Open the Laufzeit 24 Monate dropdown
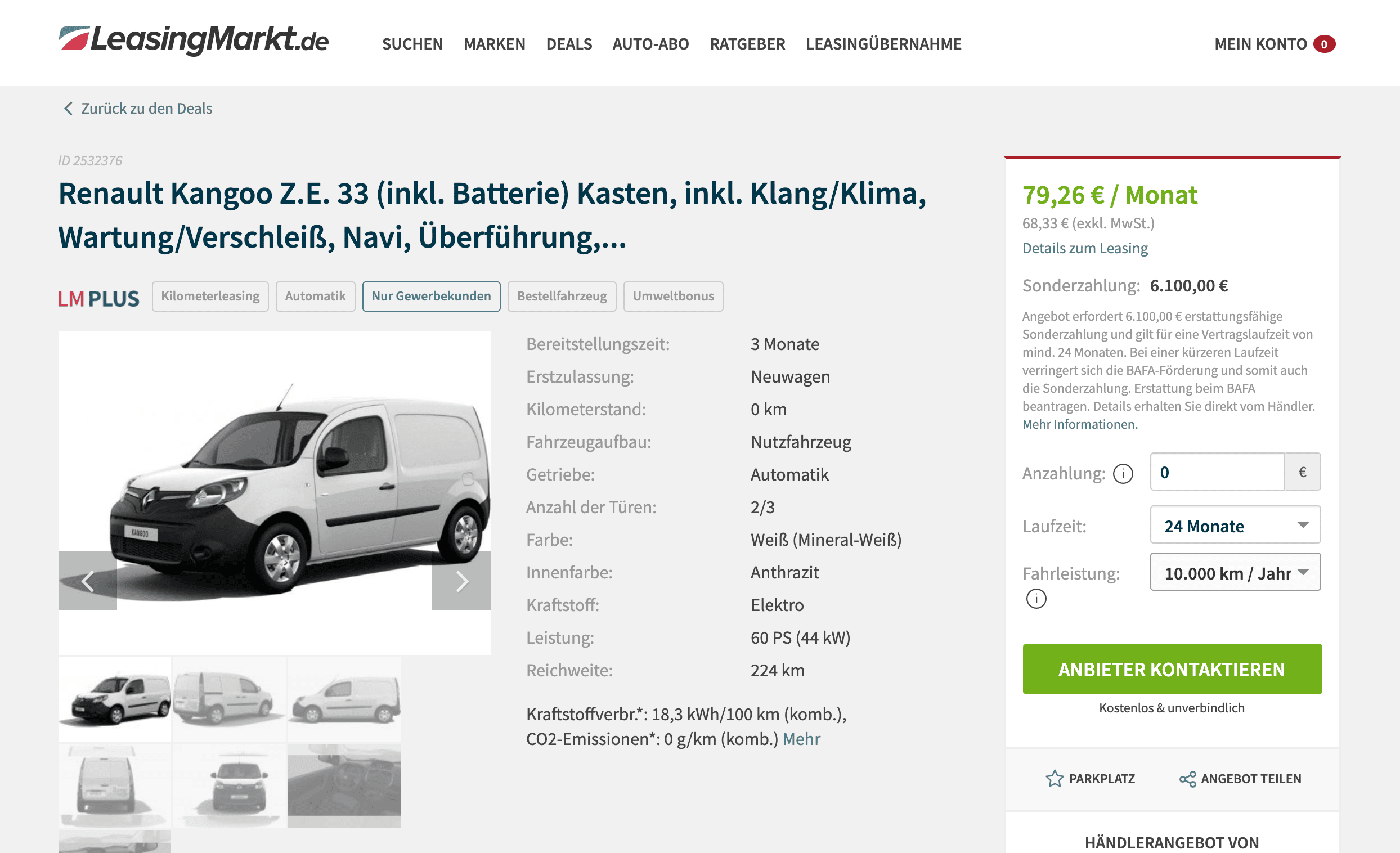The image size is (1400, 853). coord(1235,525)
